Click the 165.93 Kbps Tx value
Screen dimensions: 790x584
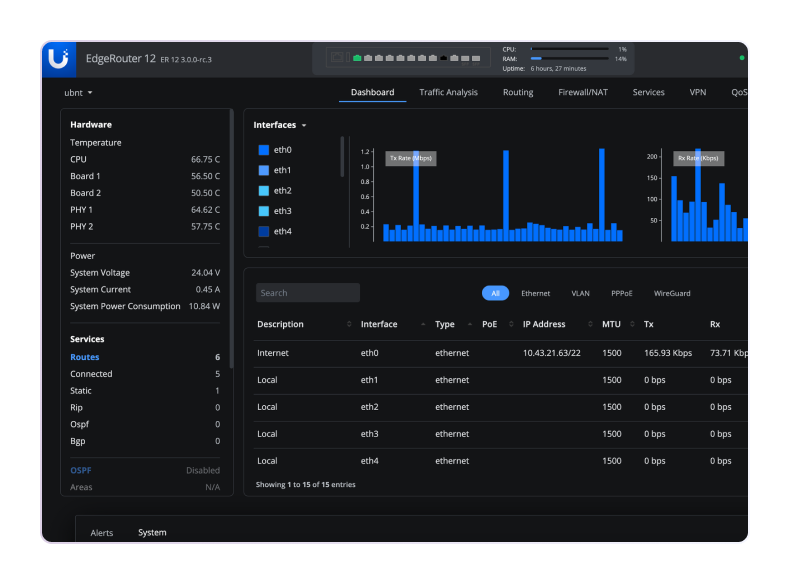[x=668, y=354]
